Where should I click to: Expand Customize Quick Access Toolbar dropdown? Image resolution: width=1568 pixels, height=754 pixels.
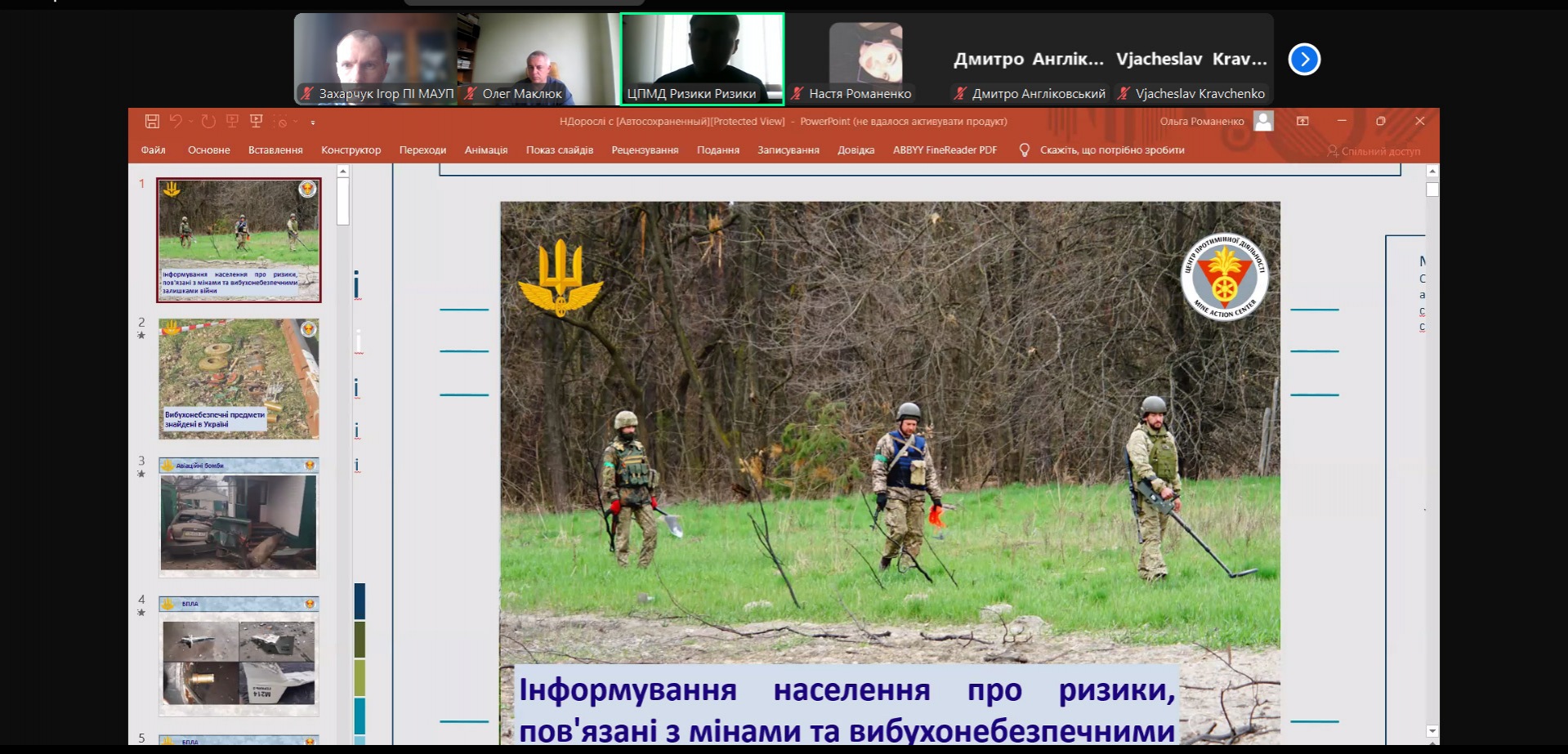[313, 123]
